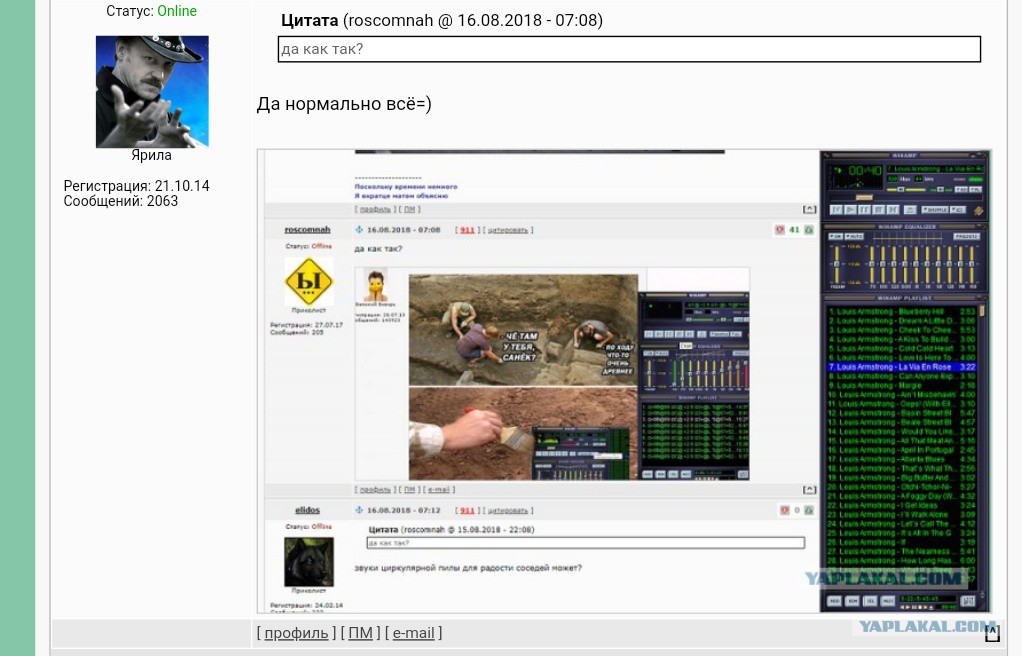Click the Winamp next track button
Screen dimensions: 1022x656
pyautogui.click(x=893, y=209)
